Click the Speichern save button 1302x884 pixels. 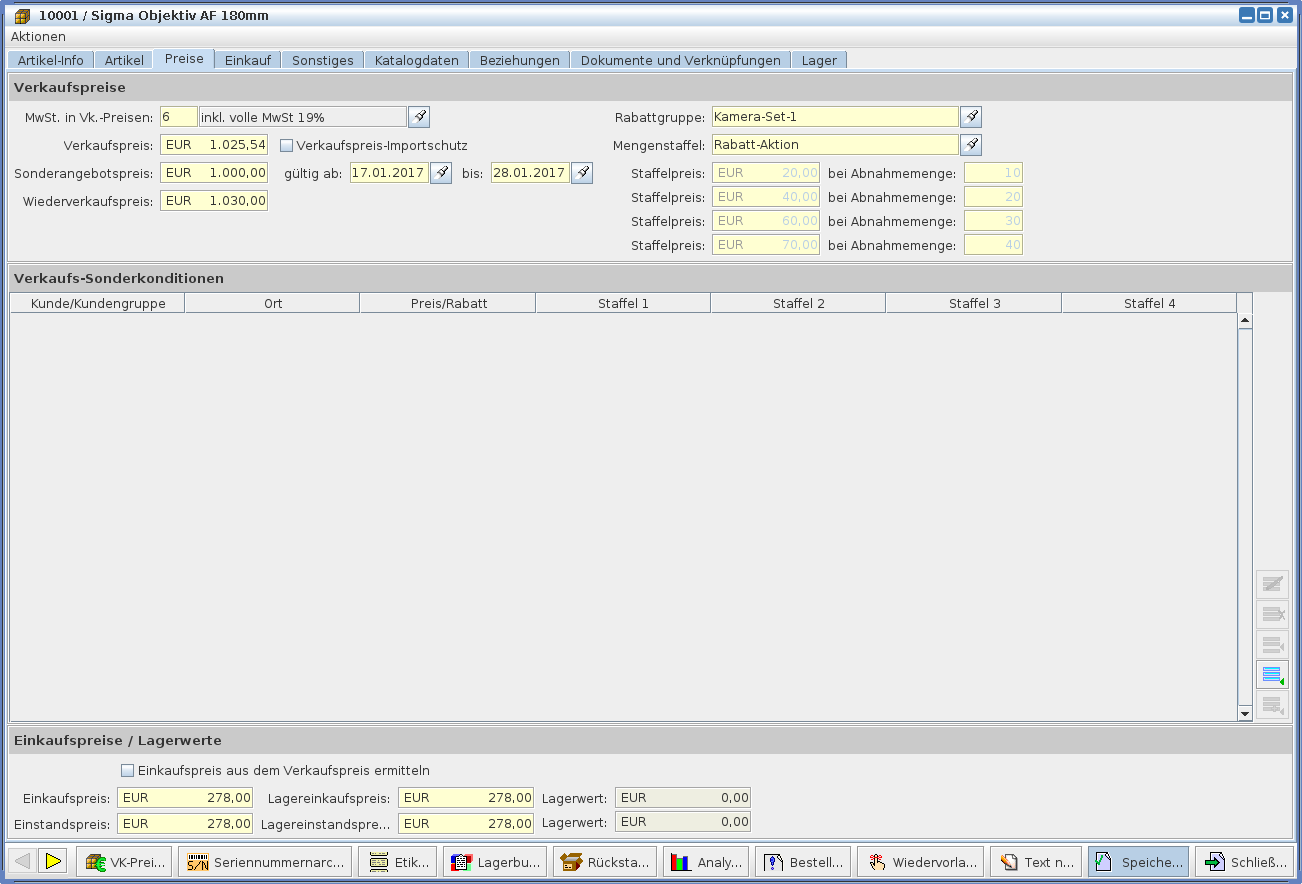pyautogui.click(x=1138, y=861)
